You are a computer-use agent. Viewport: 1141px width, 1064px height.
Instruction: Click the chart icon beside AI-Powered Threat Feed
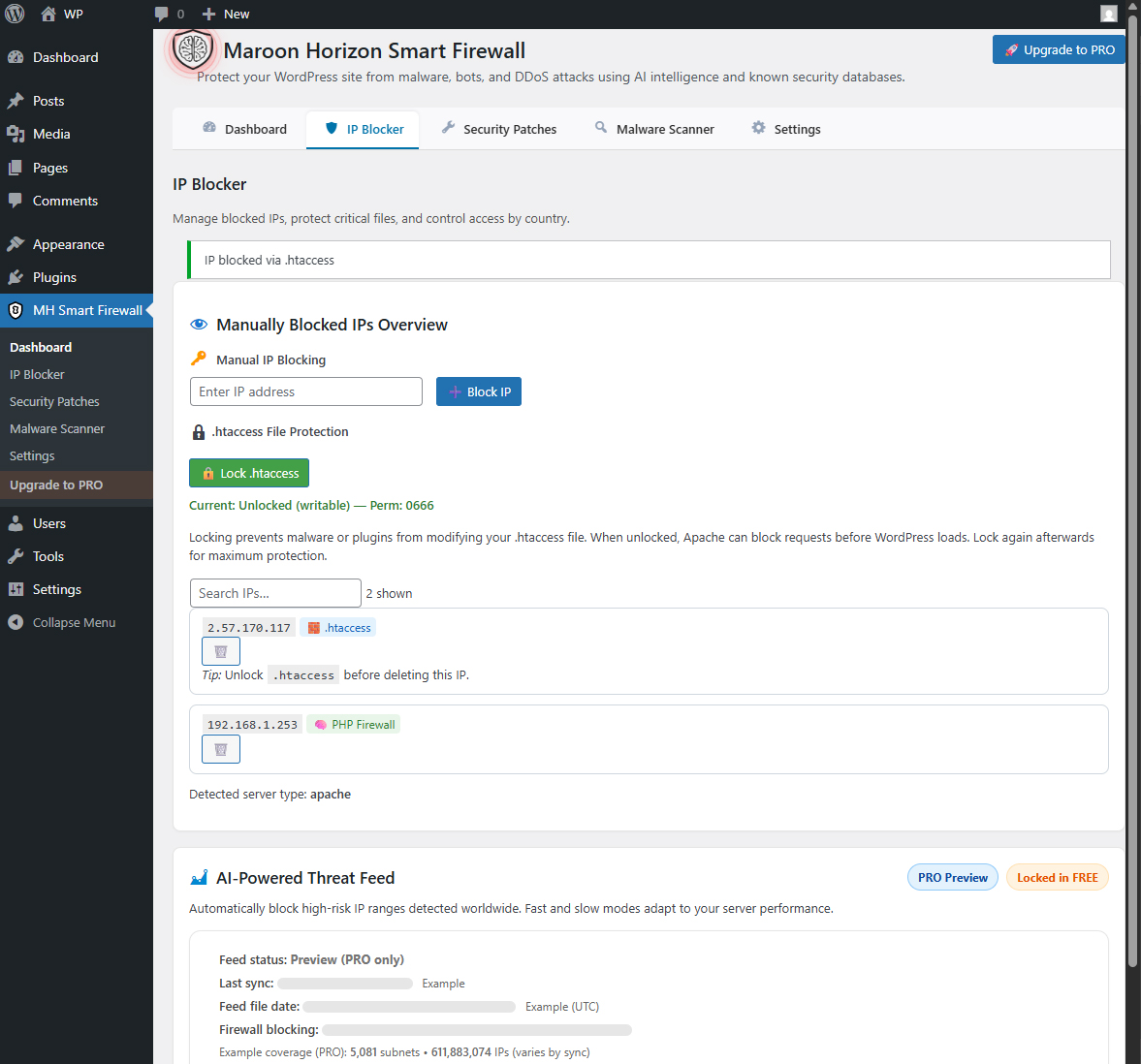tap(199, 878)
